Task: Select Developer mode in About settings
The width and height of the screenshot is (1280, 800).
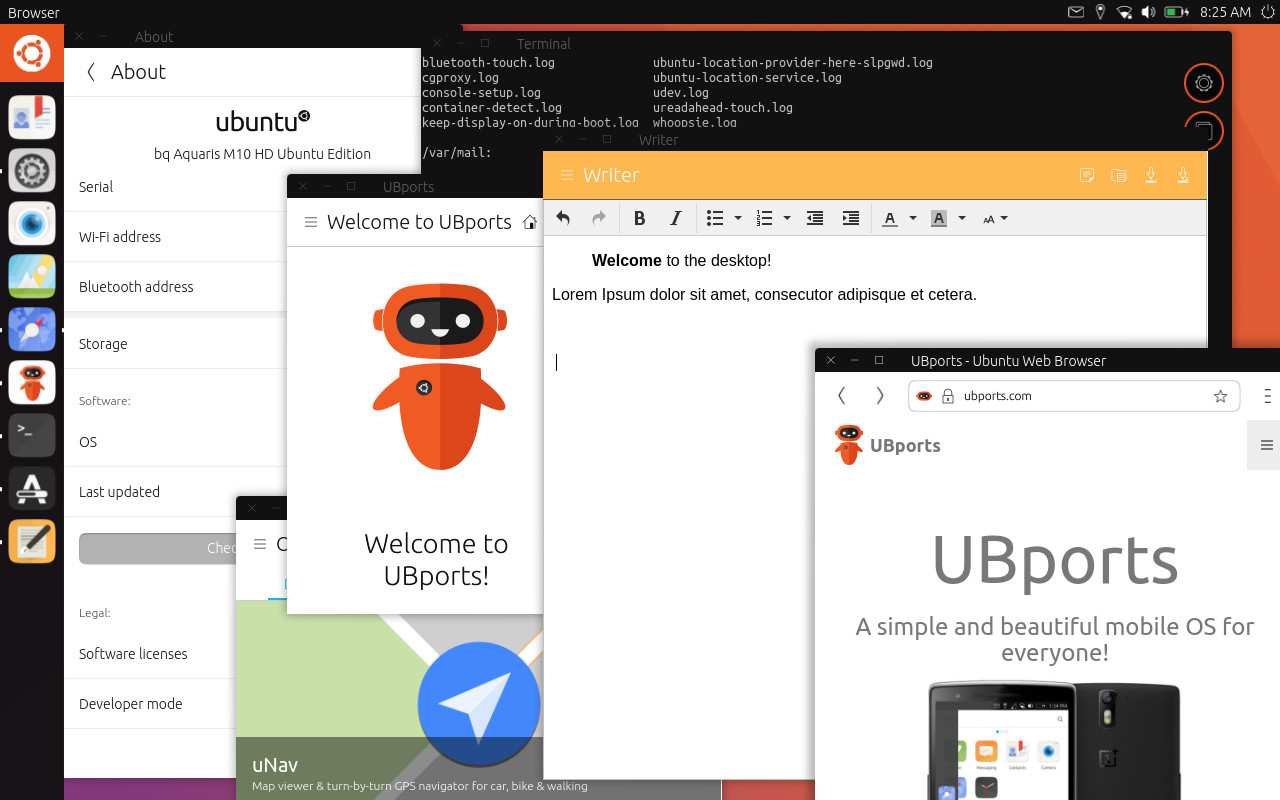Action: [x=130, y=703]
